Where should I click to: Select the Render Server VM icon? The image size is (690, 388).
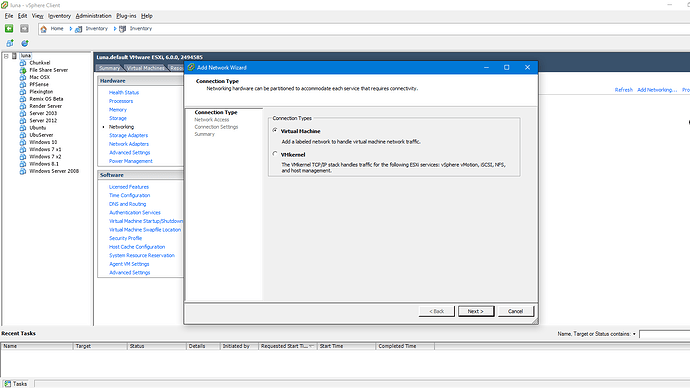[23, 106]
